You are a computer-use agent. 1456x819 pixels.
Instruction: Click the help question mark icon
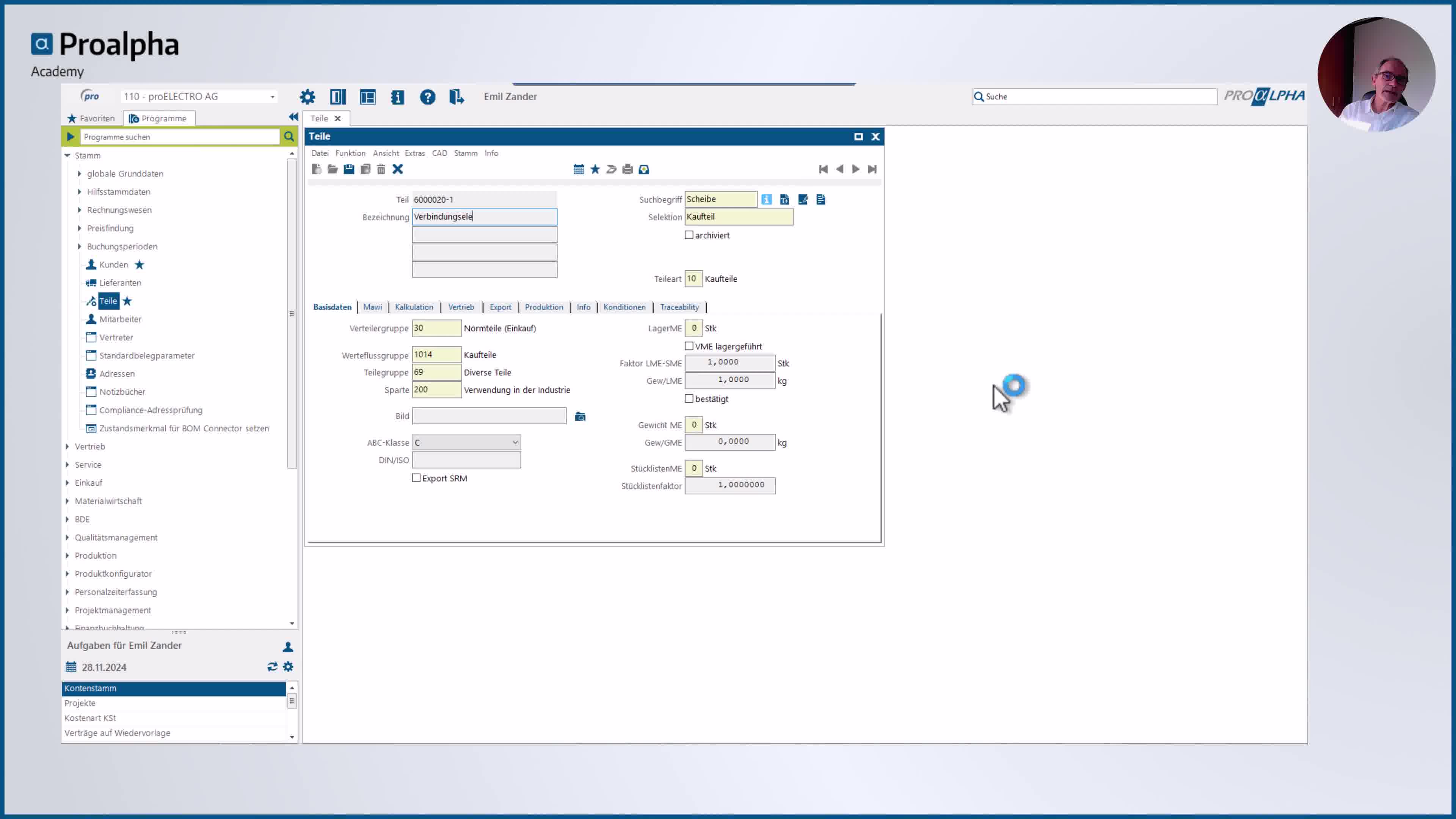click(x=428, y=97)
